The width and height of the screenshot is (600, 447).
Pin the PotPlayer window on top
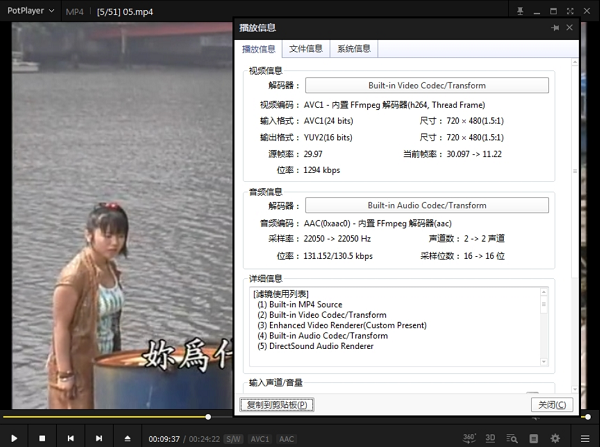click(x=521, y=10)
